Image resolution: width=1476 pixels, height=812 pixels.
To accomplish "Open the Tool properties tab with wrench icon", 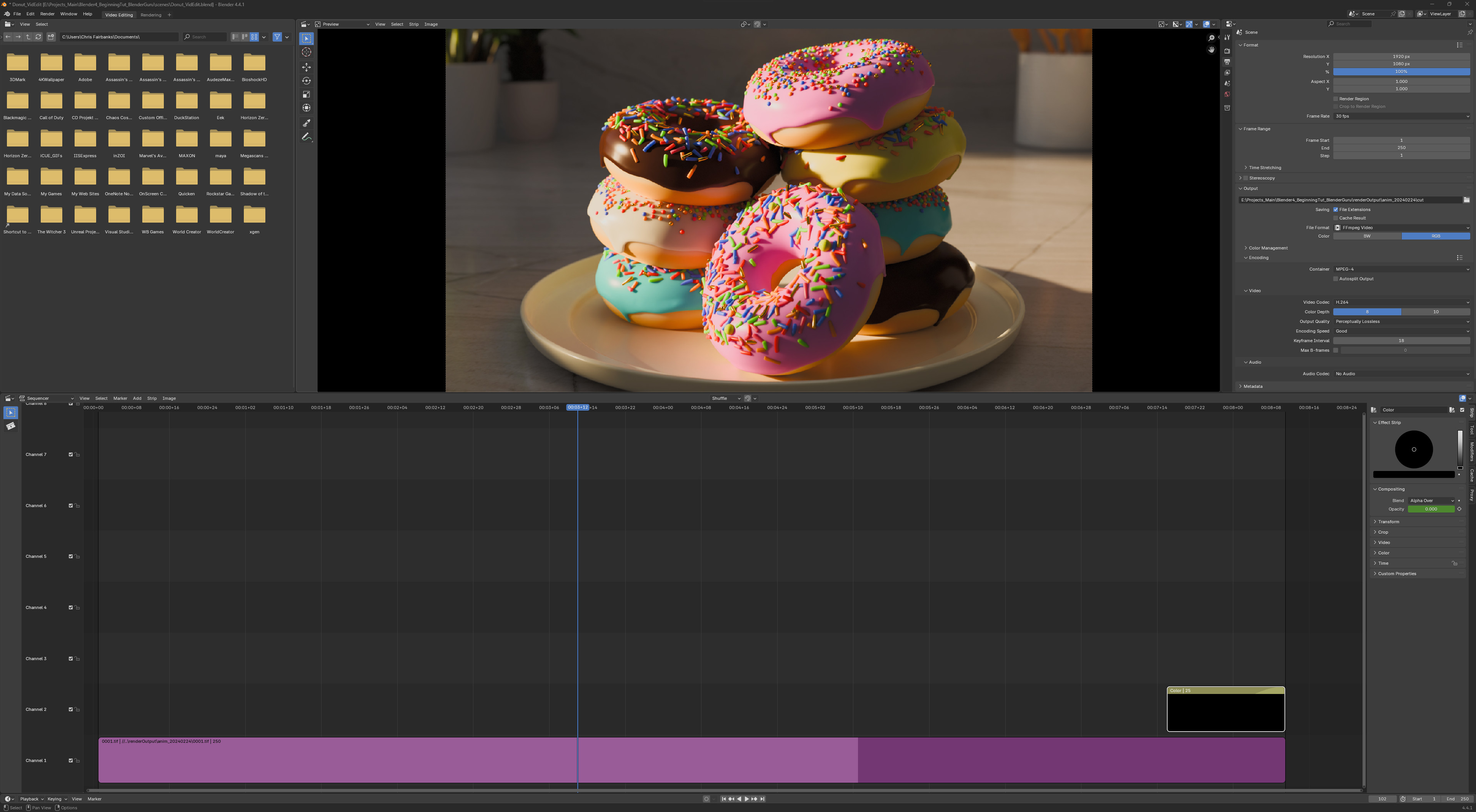I will click(x=1227, y=37).
